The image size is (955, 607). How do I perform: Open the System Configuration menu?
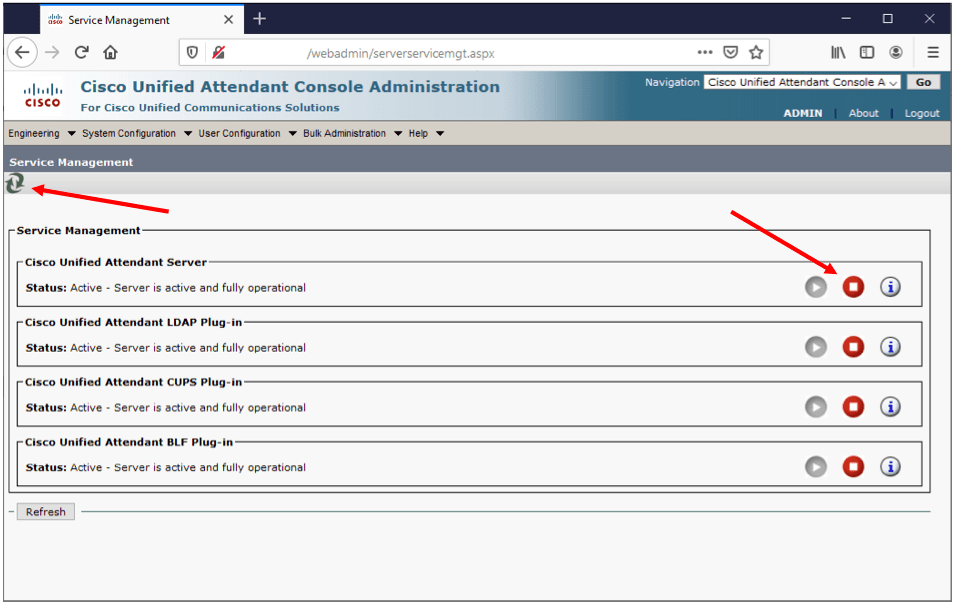129,133
